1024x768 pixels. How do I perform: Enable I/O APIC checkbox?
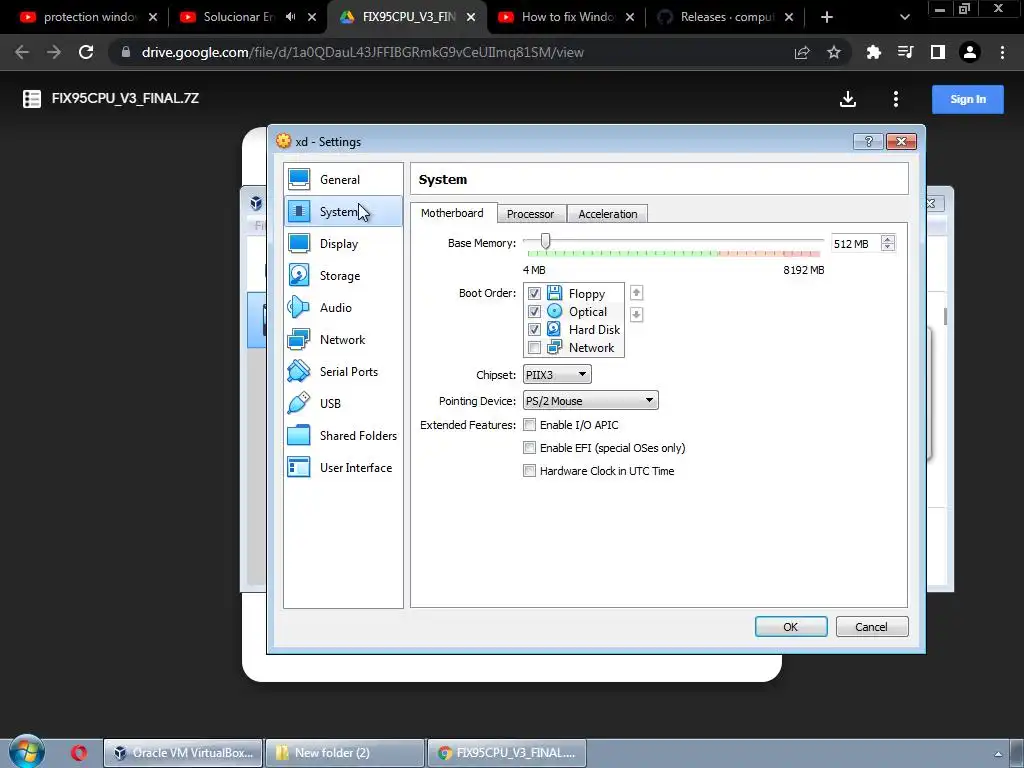(x=530, y=424)
